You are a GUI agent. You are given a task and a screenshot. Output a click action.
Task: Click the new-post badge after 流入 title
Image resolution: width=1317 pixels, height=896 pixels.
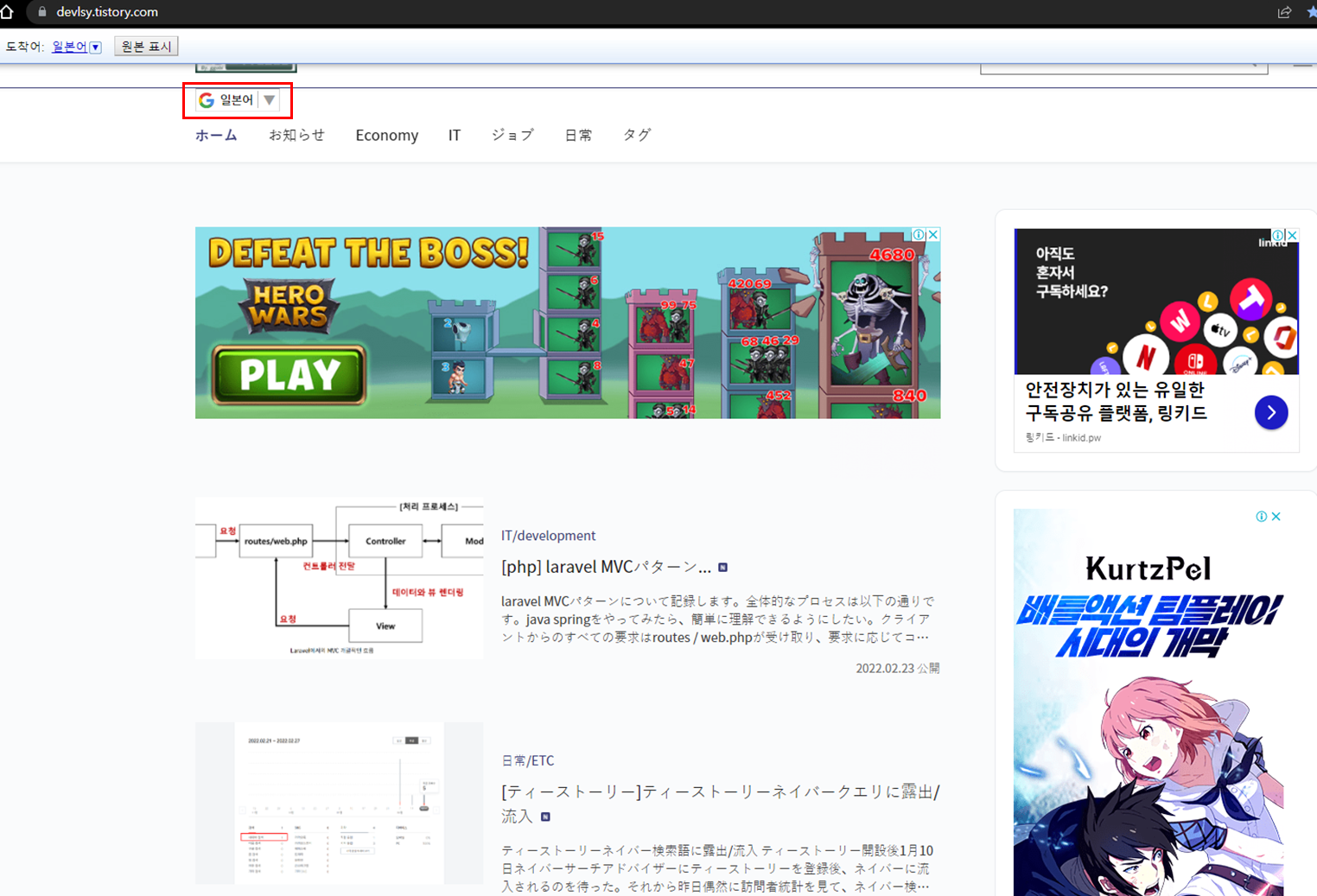[x=545, y=817]
